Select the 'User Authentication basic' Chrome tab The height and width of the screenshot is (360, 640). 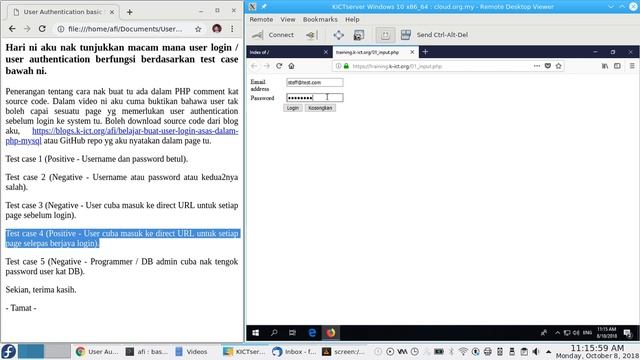pos(62,12)
